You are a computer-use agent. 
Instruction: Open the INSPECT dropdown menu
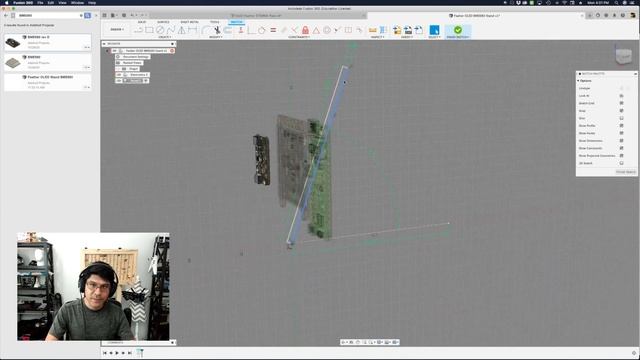(378, 37)
